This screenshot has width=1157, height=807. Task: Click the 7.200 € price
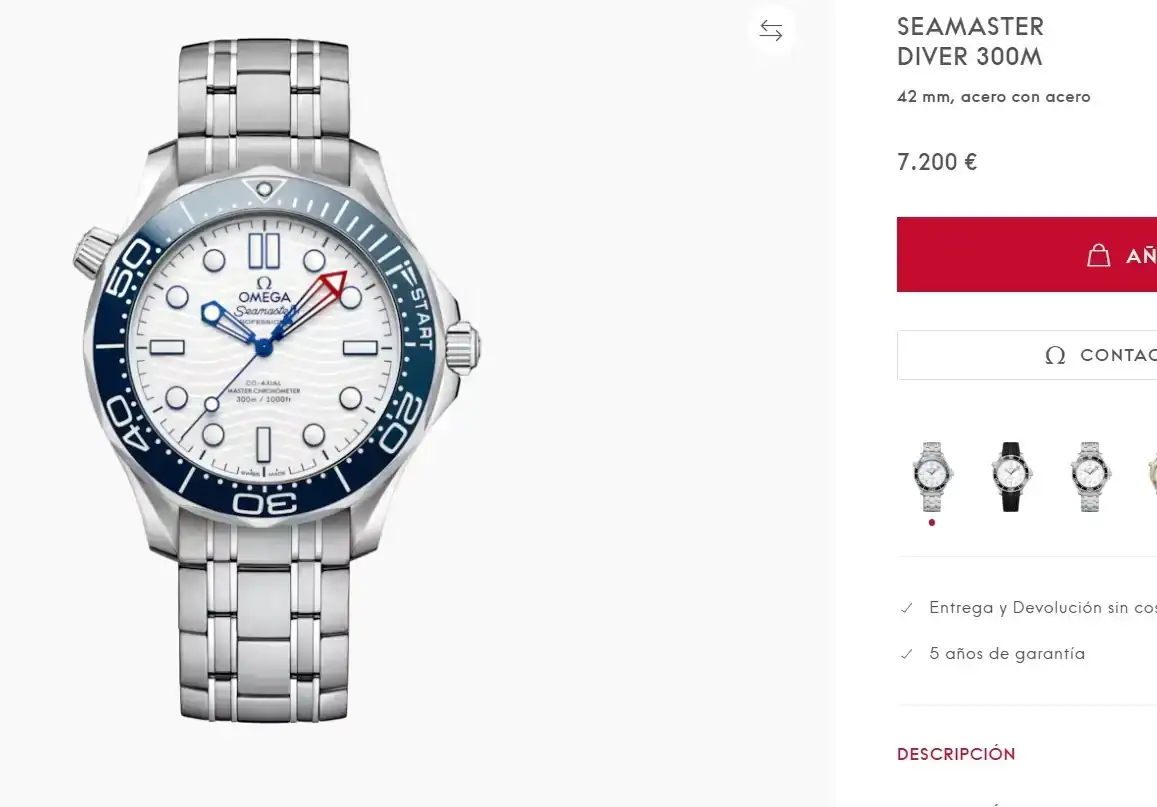pos(937,162)
